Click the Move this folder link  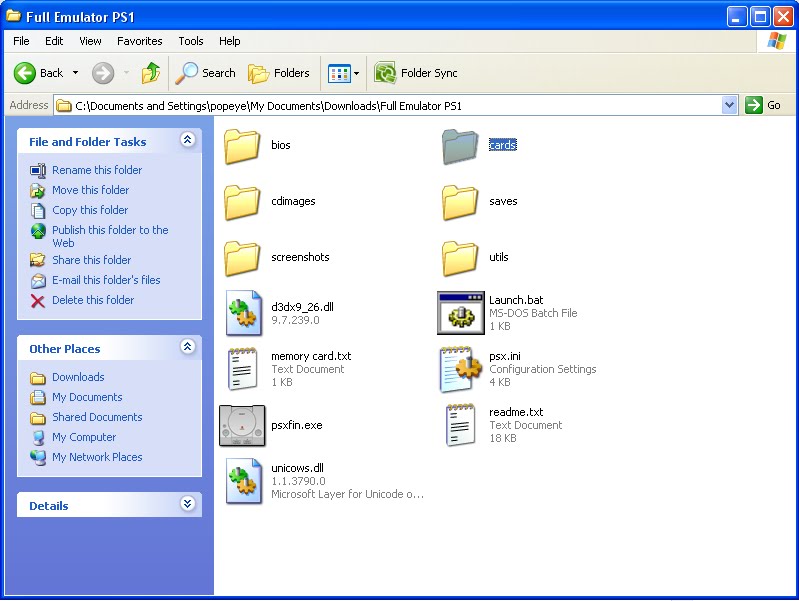tap(91, 190)
